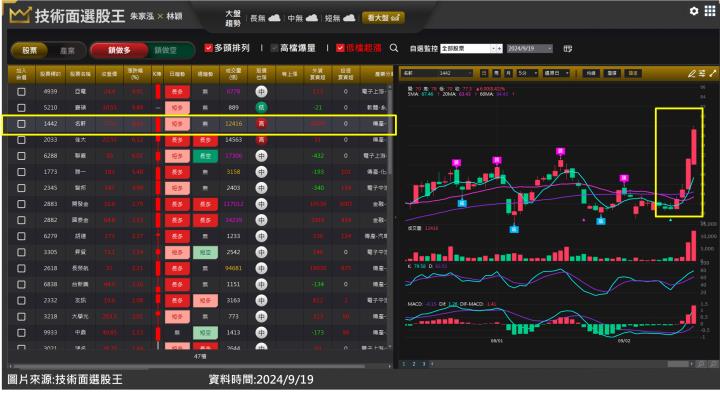Go to chart page 1
This screenshot has height=393, width=720.
click(x=404, y=364)
